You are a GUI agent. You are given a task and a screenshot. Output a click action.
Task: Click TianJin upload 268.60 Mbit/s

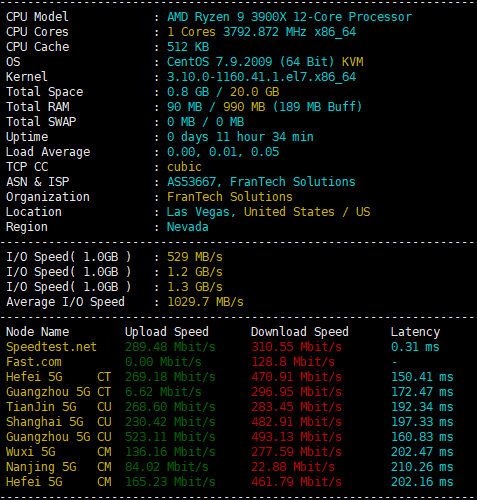170,407
